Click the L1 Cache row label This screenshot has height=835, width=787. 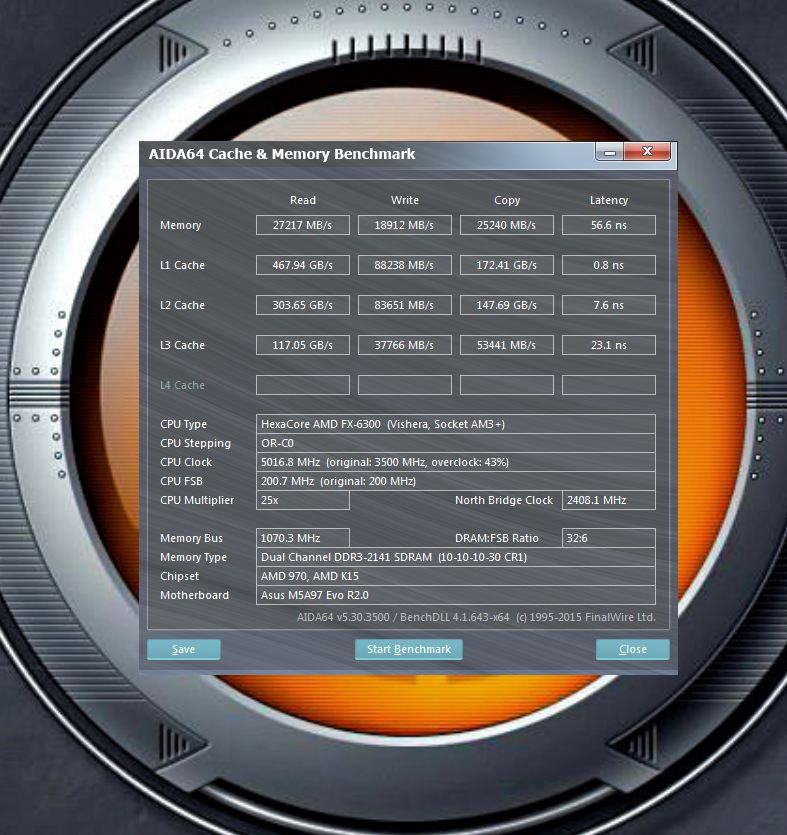pos(182,265)
